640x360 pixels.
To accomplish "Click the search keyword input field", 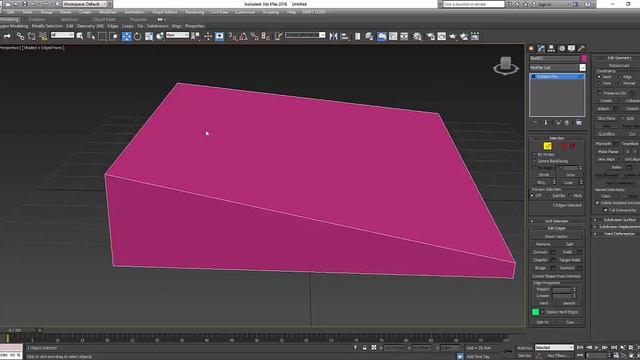I will pos(473,4).
